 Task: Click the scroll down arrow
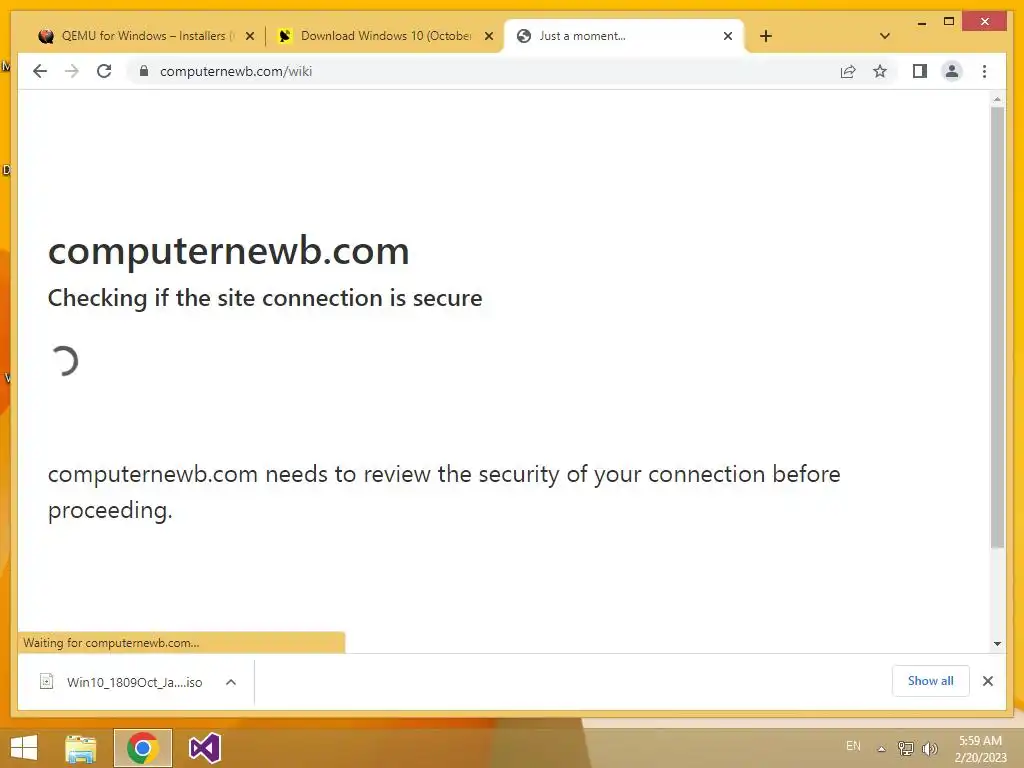997,643
